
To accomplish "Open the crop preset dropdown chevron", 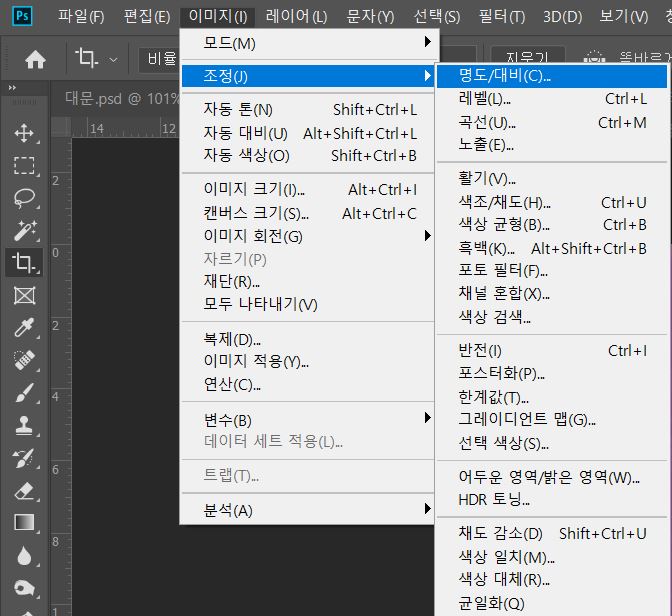I will 113,60.
